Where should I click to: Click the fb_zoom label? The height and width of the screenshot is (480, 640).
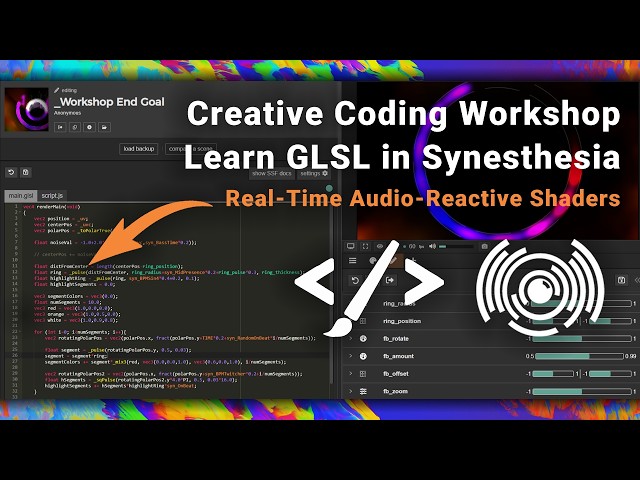pyautogui.click(x=395, y=391)
